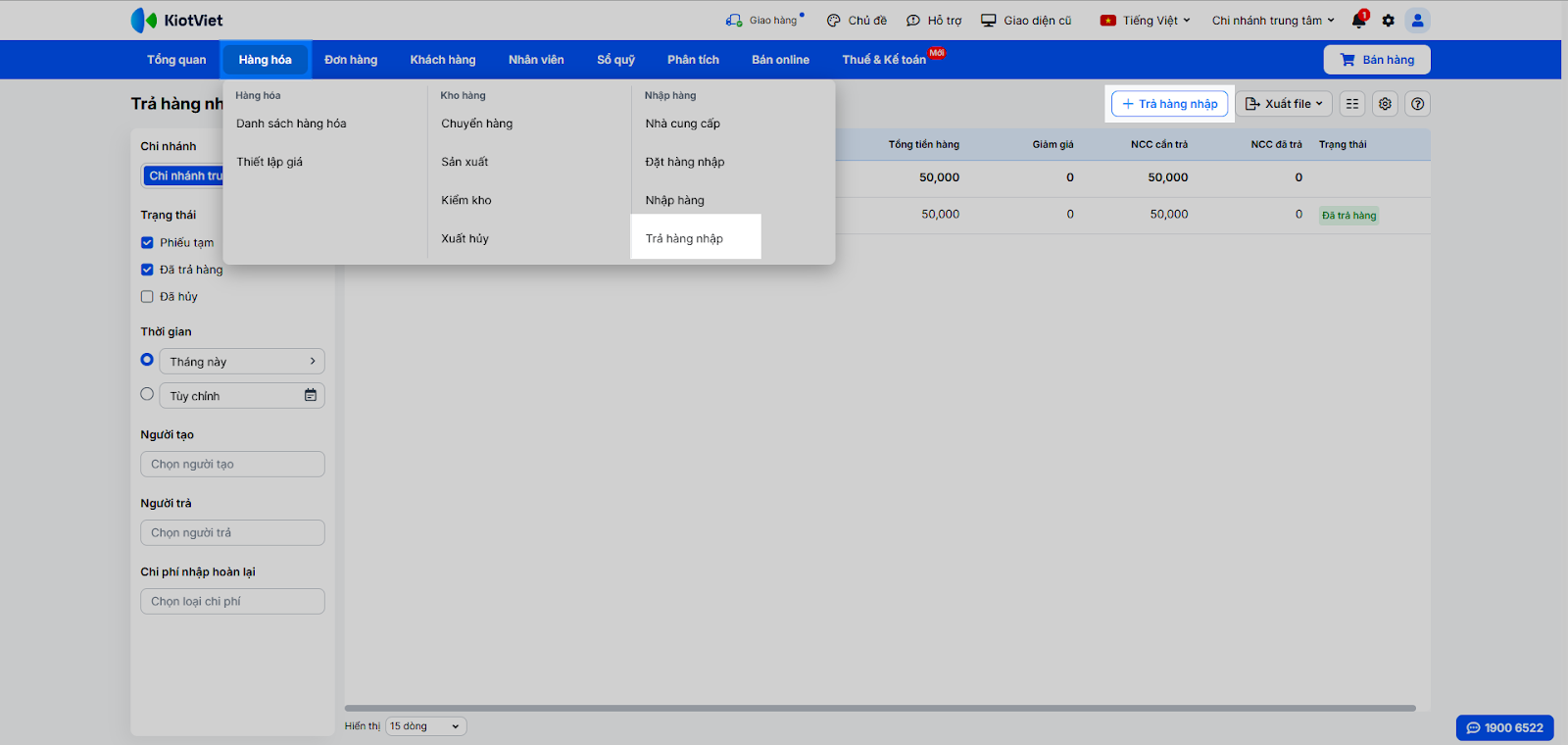Click the NCC cần trả column header

click(1159, 144)
